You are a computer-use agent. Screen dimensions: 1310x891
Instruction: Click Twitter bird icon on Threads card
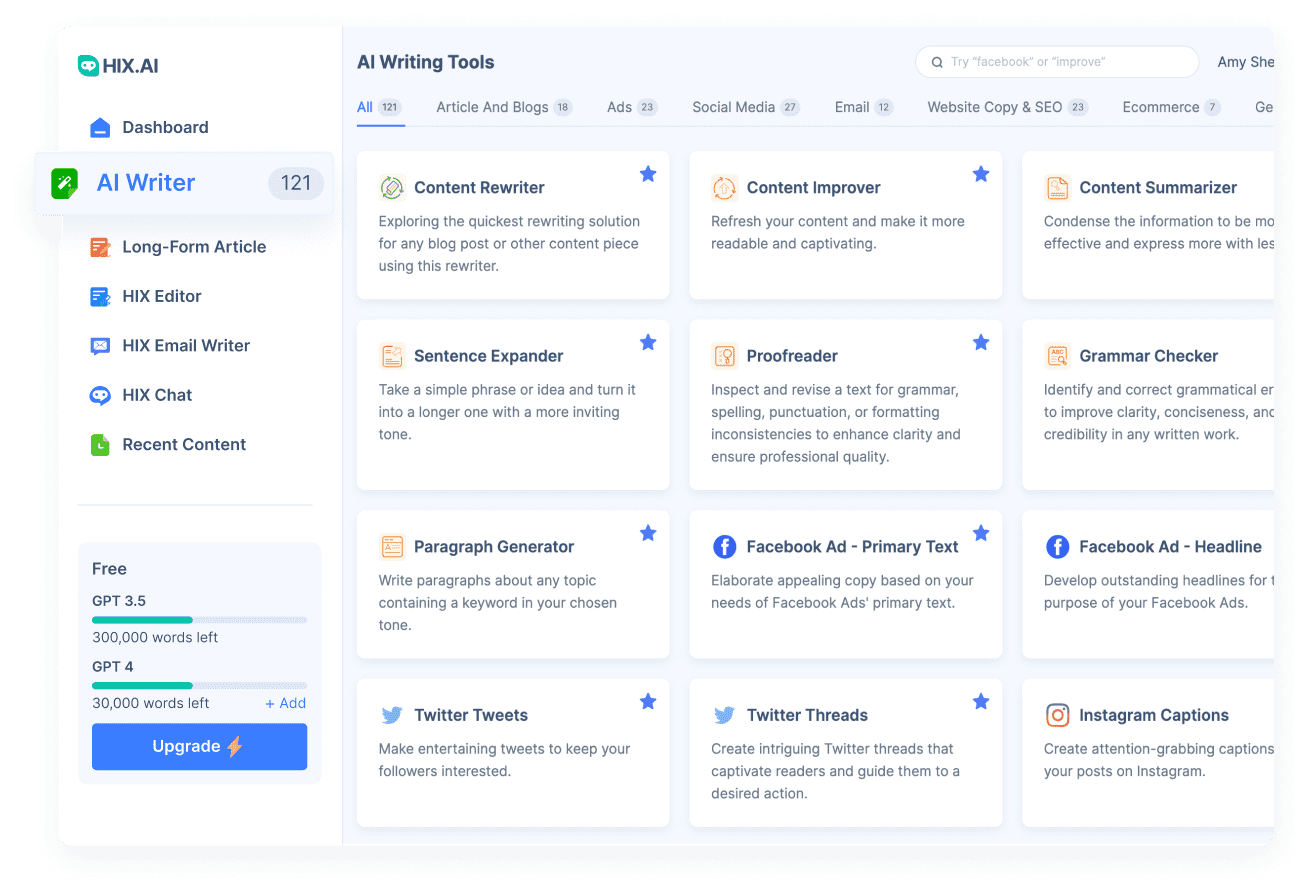pos(724,716)
